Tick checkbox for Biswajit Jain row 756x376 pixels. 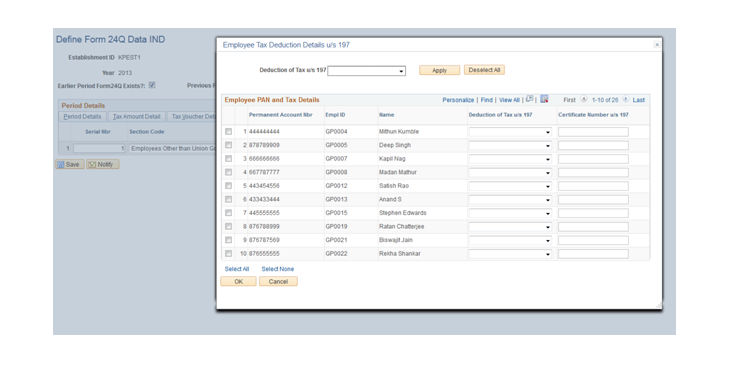click(229, 240)
